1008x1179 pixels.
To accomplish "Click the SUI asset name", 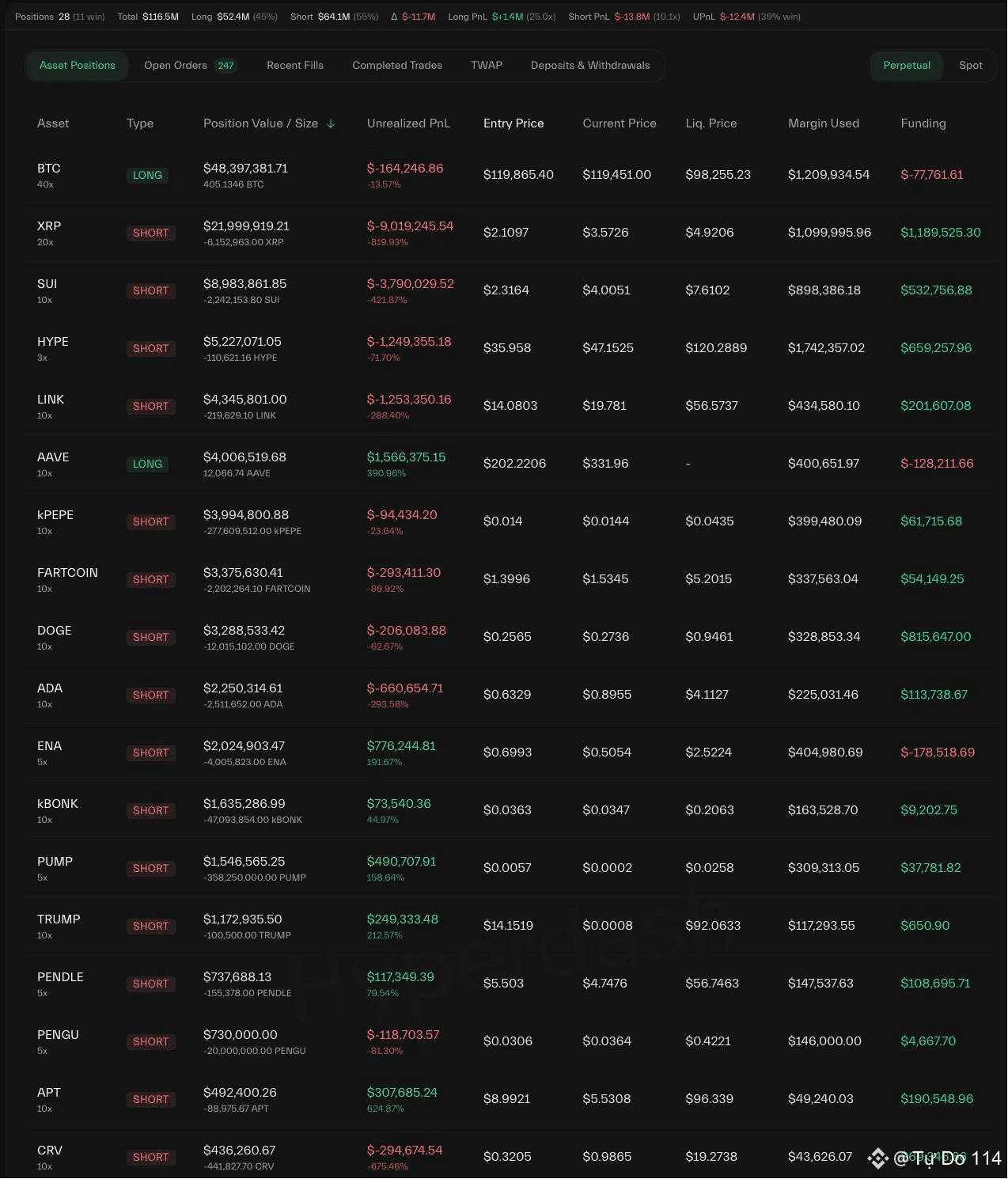I will (x=47, y=284).
